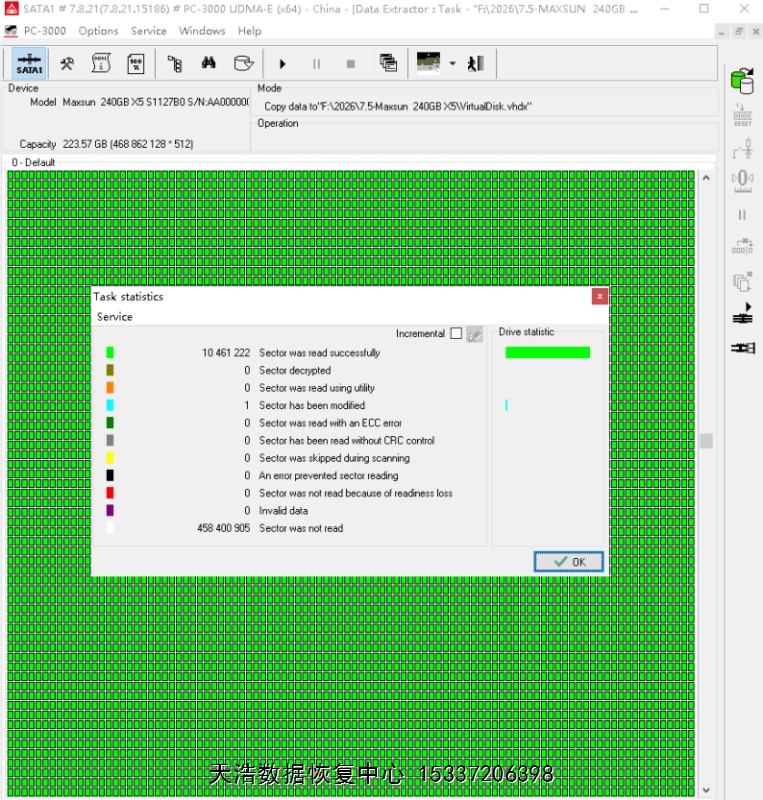
Task: Open the Options menu
Action: coord(99,31)
